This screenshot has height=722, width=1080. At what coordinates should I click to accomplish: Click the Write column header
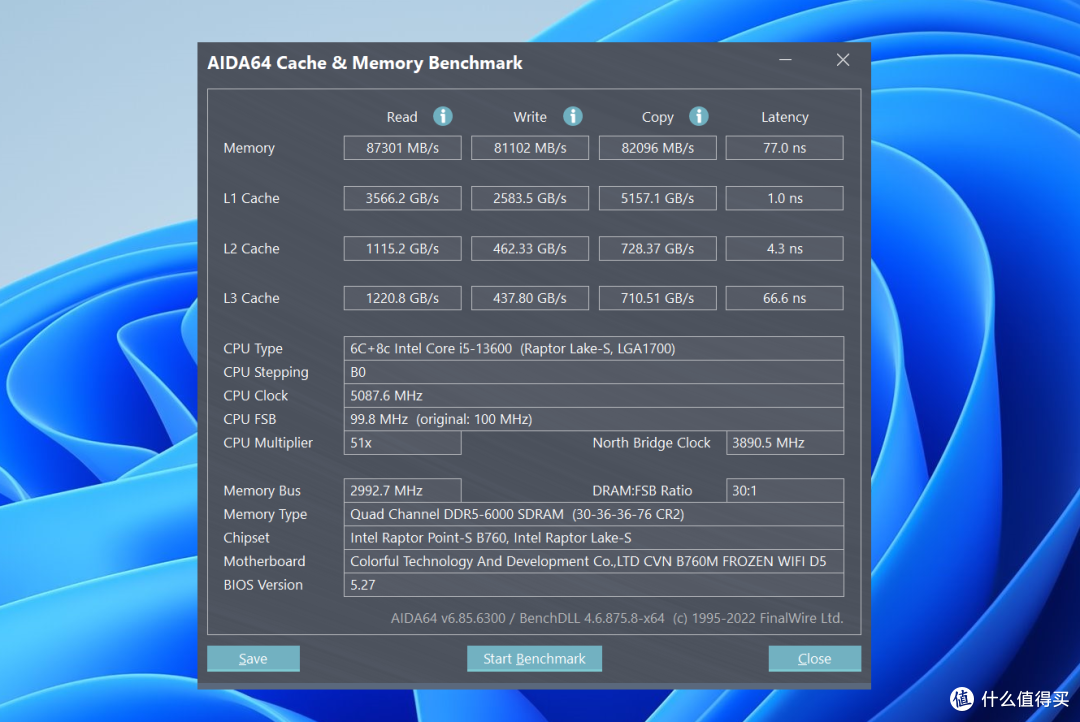point(530,117)
